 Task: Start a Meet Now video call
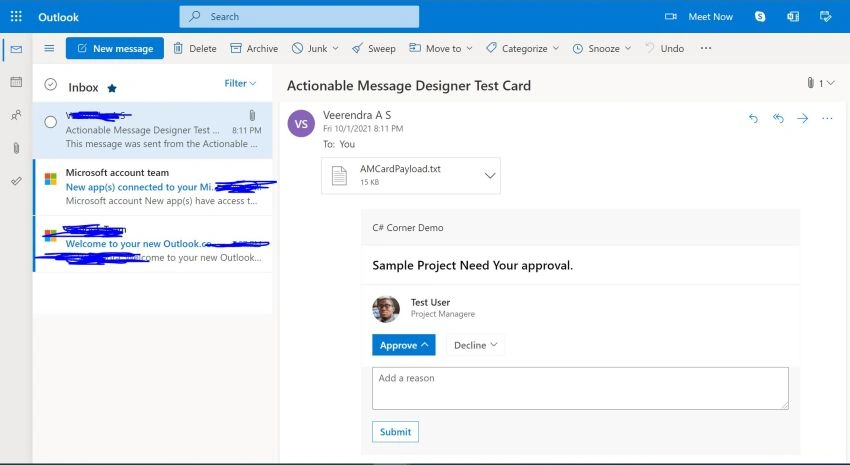point(699,17)
